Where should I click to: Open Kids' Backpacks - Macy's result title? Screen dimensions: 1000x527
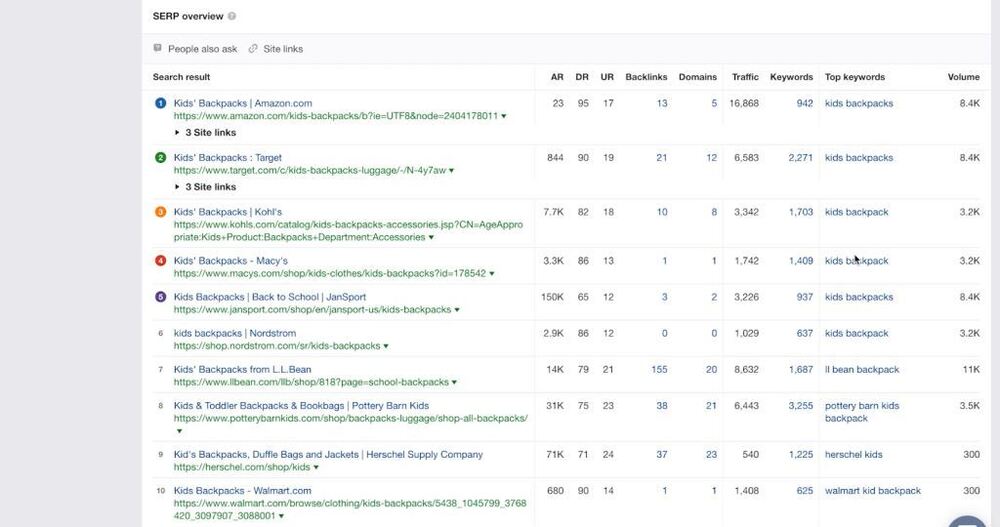coord(231,260)
